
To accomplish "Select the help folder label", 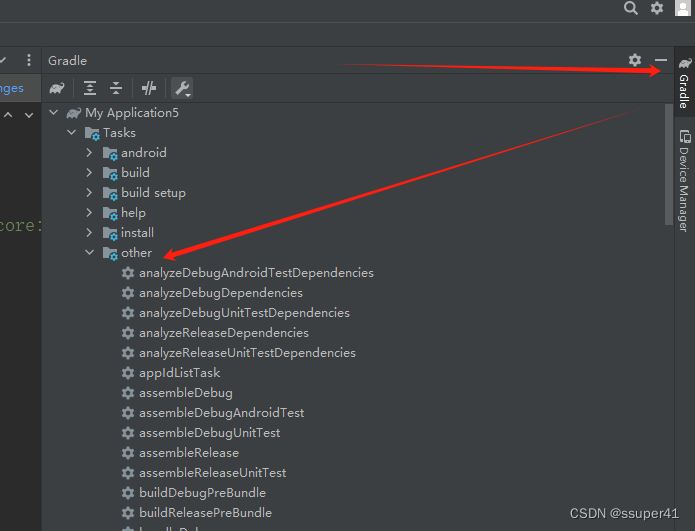I will 133,213.
